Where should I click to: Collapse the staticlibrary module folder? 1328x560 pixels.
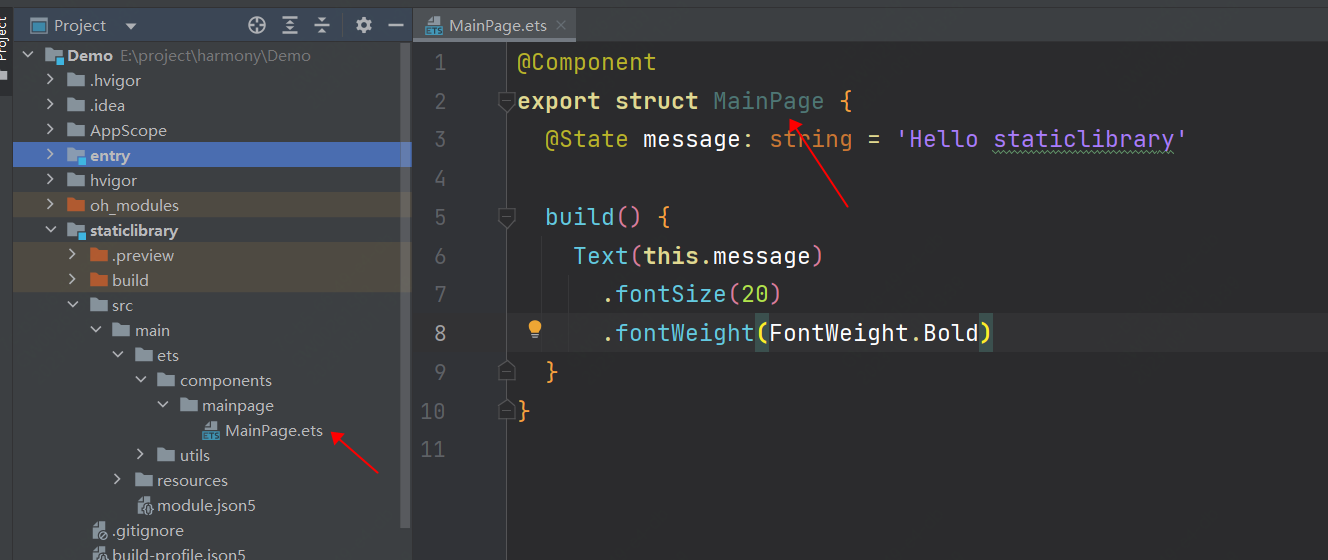tap(50, 230)
